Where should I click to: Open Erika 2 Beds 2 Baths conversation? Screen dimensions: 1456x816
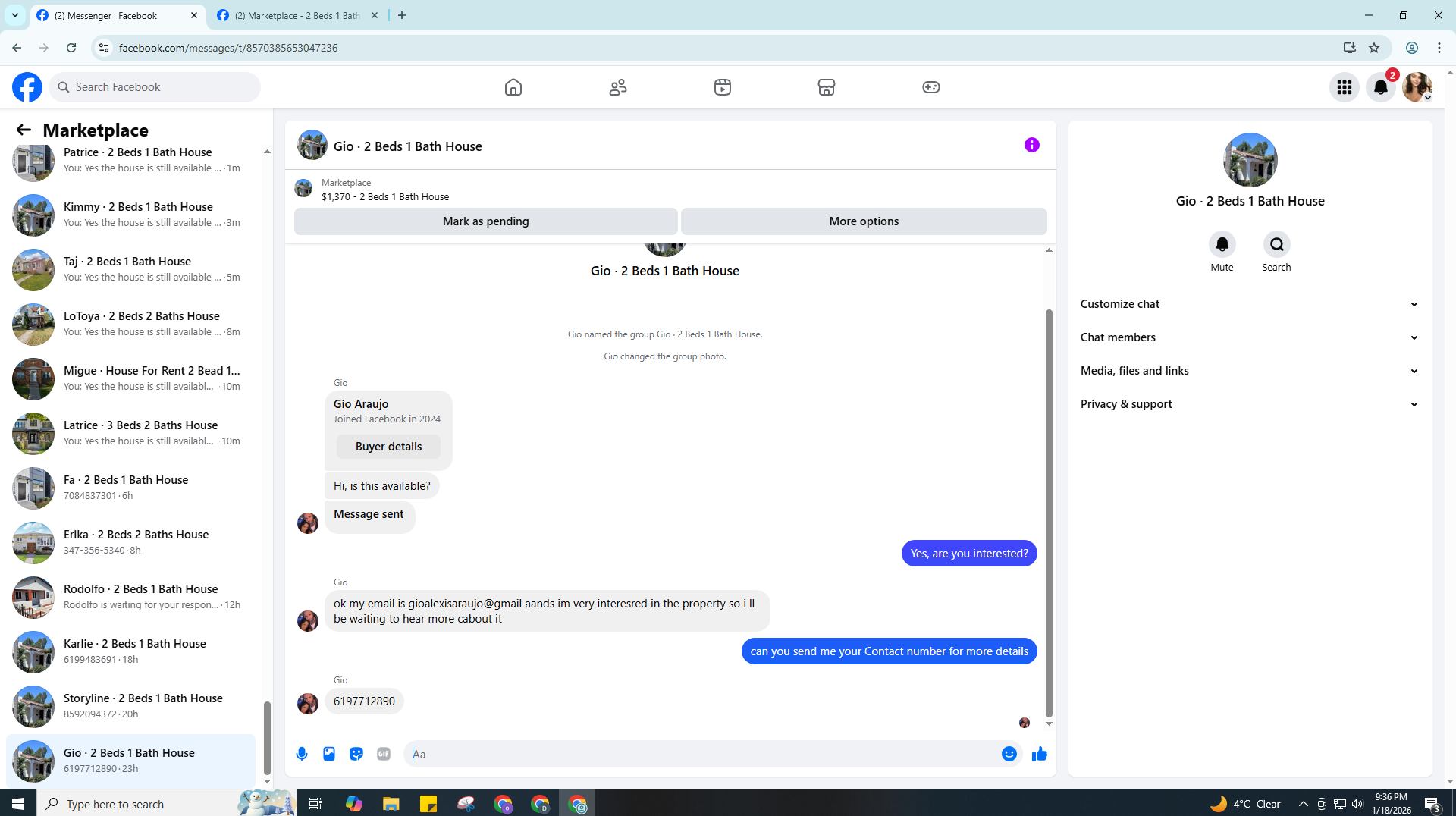point(131,542)
